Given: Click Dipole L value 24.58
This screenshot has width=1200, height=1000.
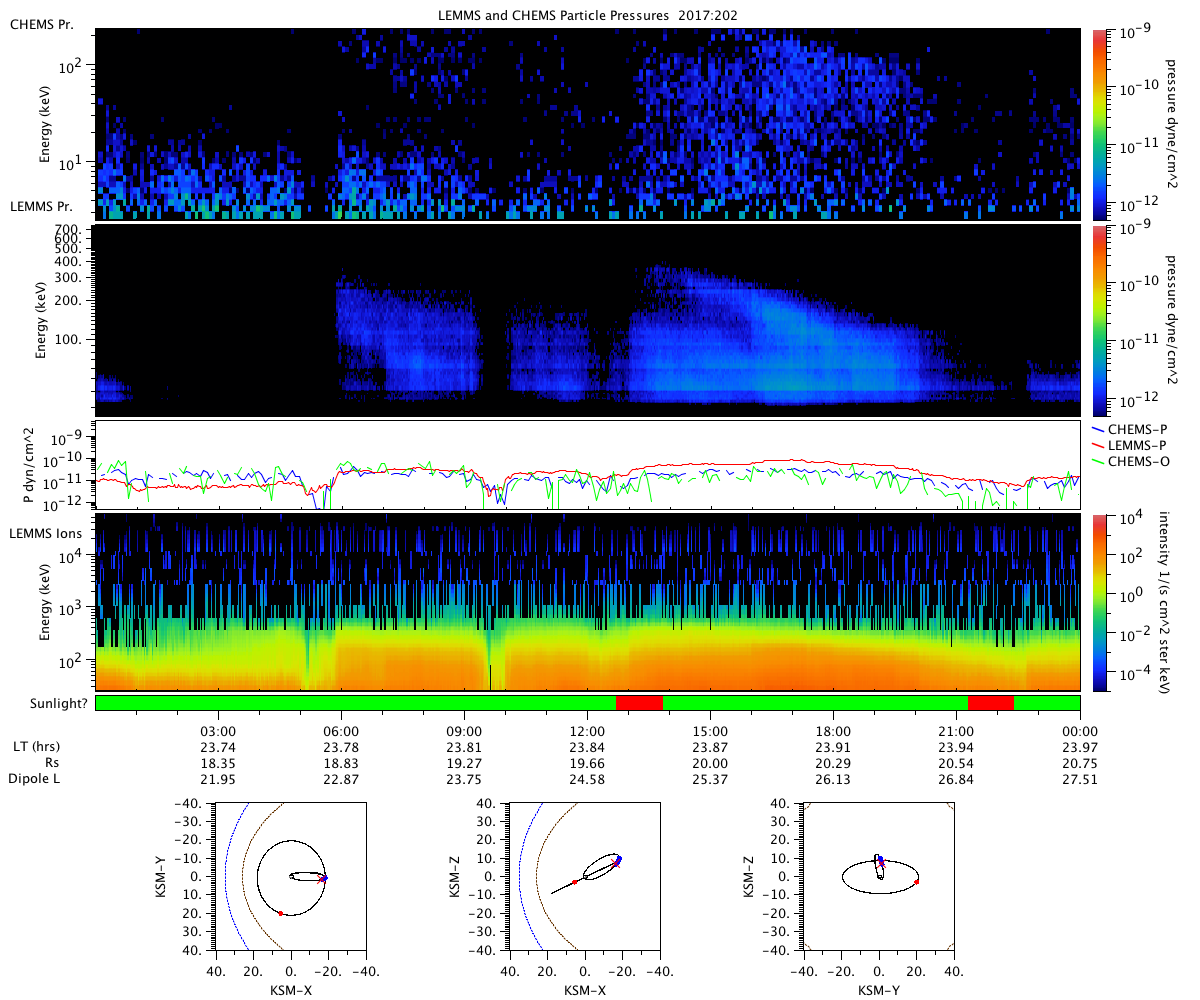Looking at the screenshot, I should (x=587, y=779).
